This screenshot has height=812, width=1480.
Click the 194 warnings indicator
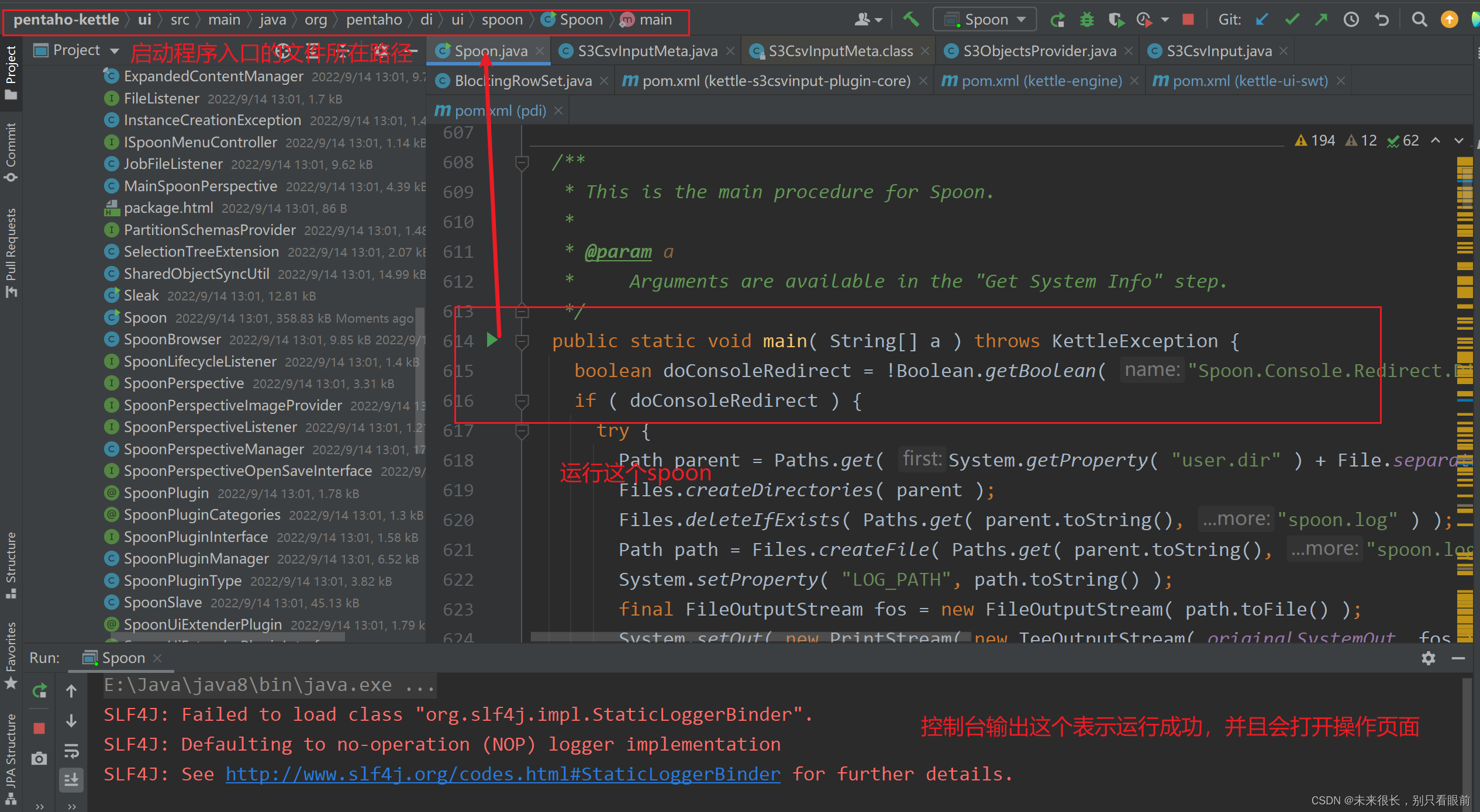click(1315, 140)
